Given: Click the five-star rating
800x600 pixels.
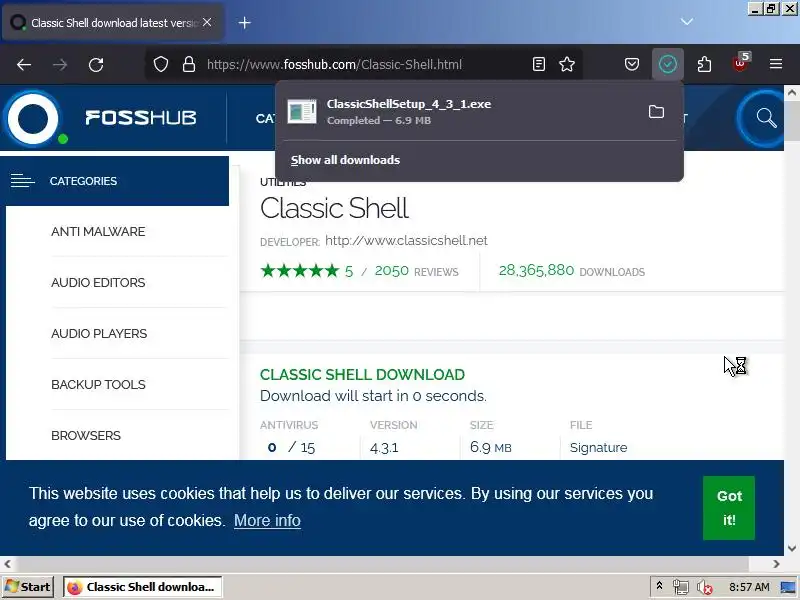Looking at the screenshot, I should click(x=299, y=270).
